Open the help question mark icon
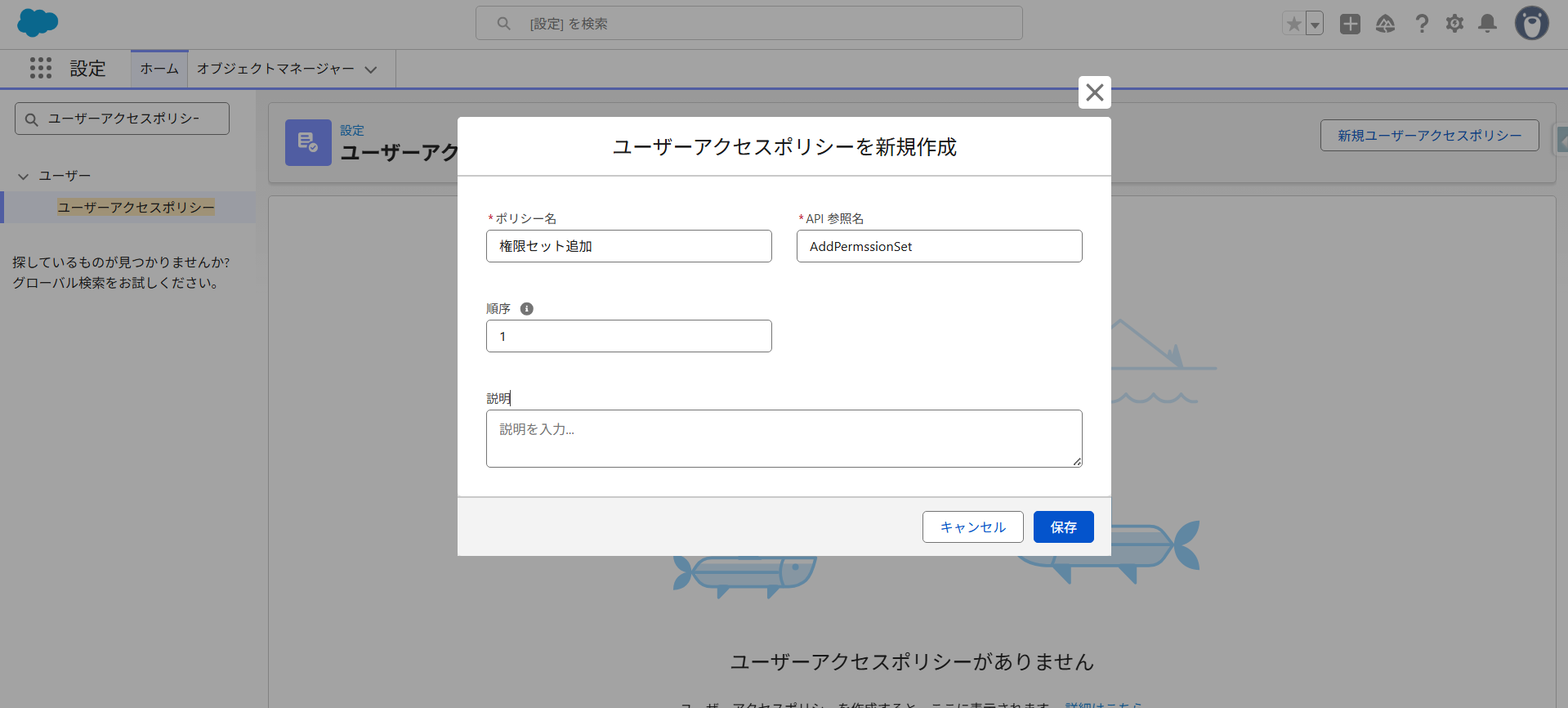 1422,24
